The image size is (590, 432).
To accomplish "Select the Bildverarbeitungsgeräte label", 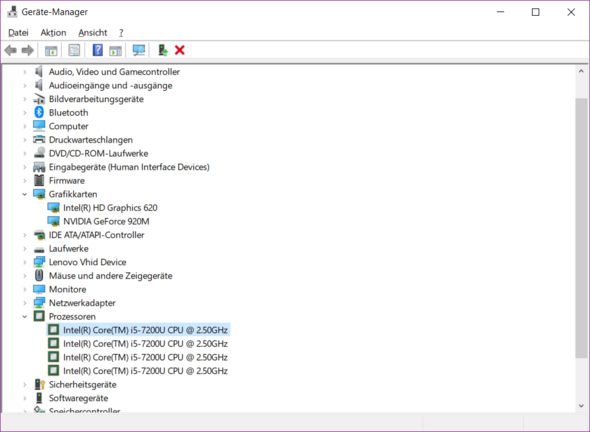I will [96, 99].
